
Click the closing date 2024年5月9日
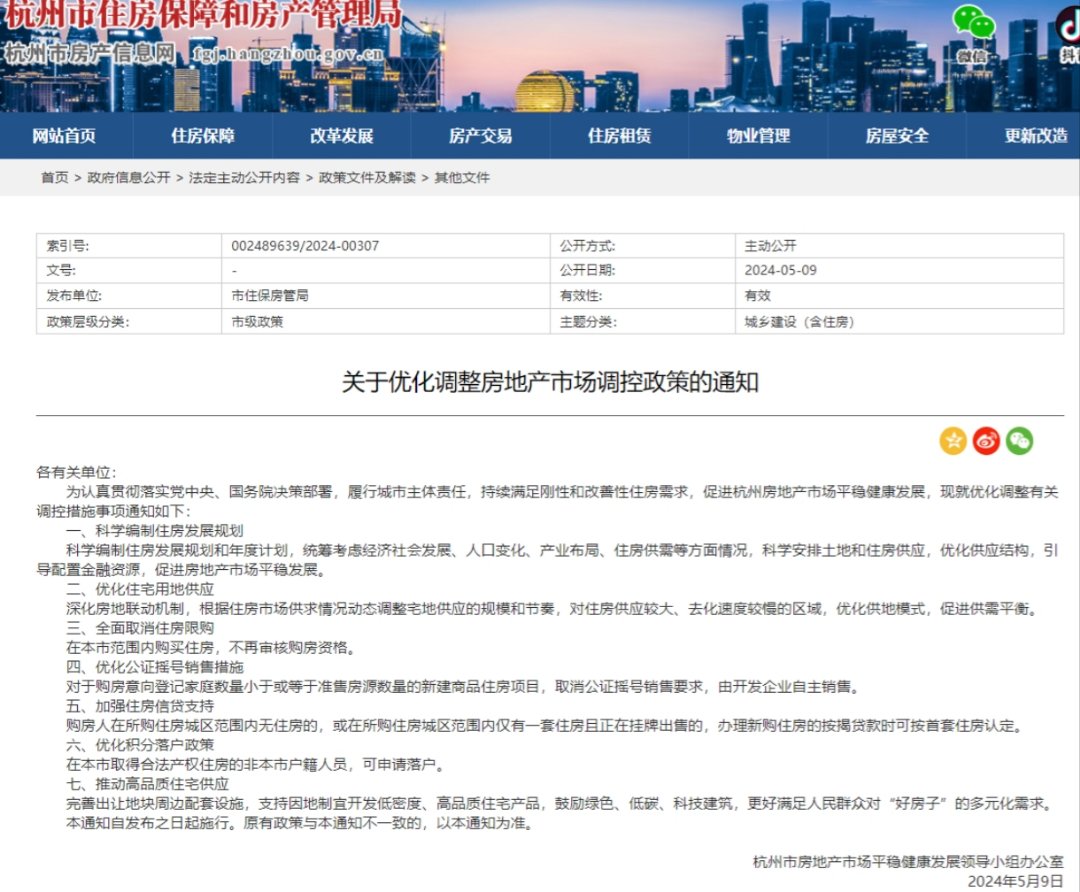click(x=1016, y=882)
